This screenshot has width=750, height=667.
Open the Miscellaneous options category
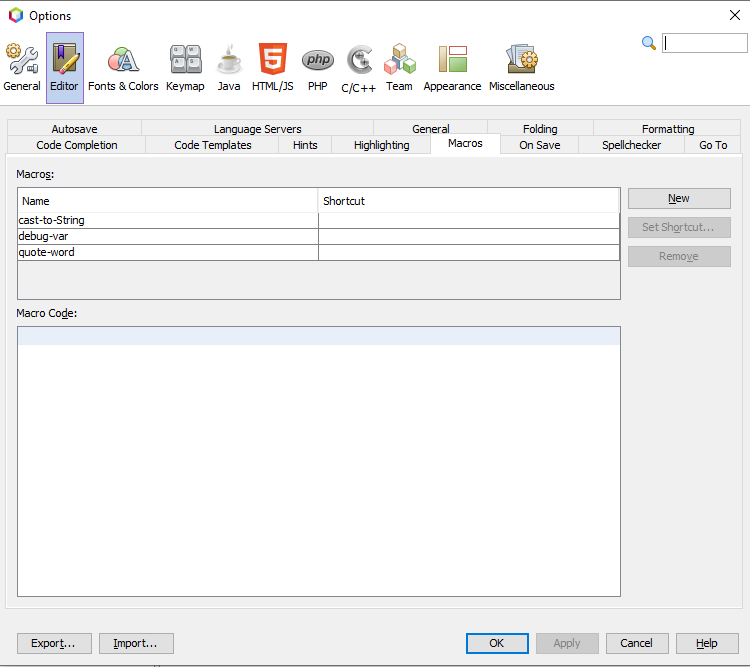521,68
